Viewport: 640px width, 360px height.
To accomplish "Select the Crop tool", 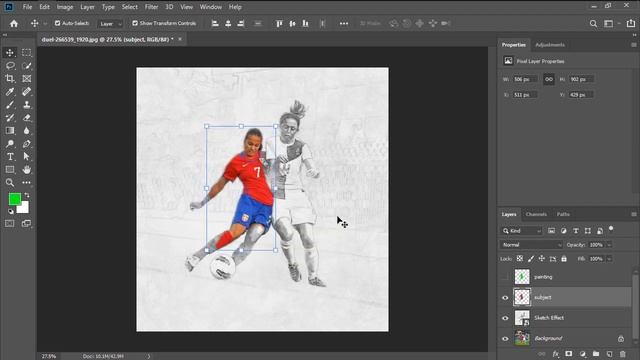I will tap(10, 78).
